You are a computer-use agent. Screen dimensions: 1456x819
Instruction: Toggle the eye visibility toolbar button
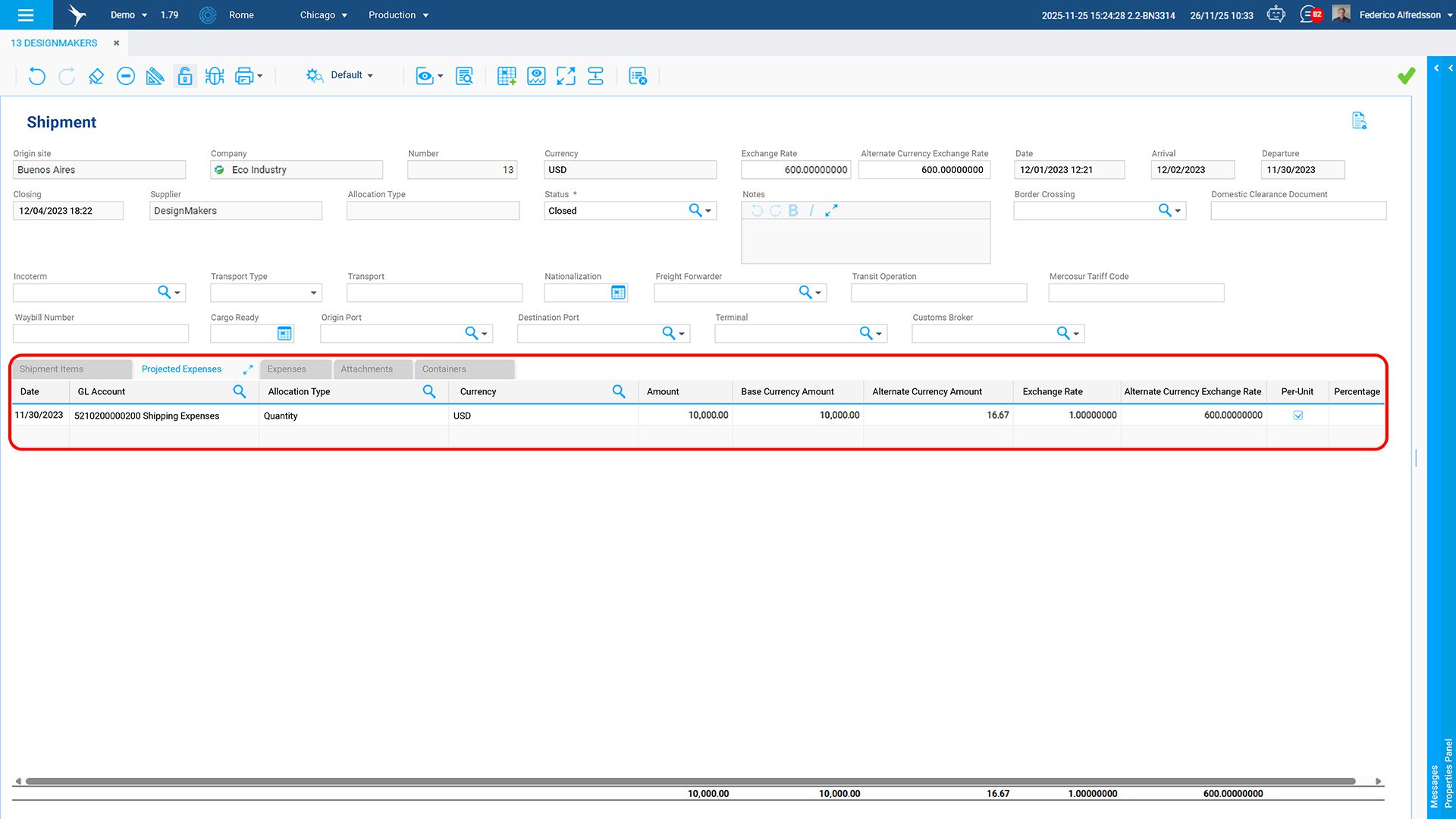(x=424, y=76)
